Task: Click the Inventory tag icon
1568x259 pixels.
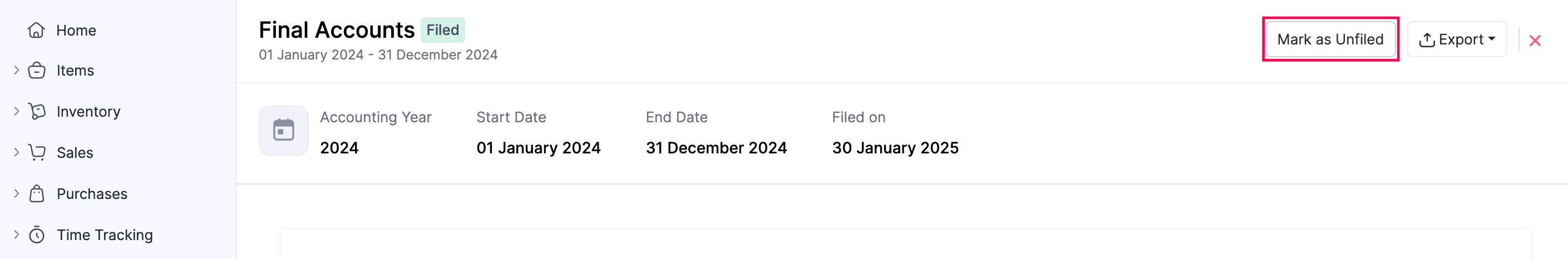Action: click(37, 111)
